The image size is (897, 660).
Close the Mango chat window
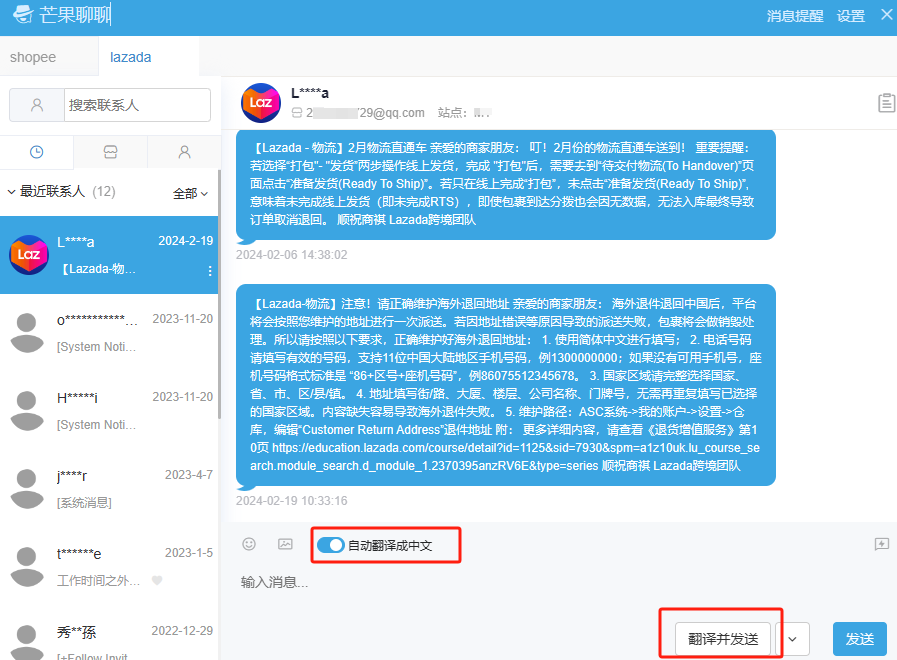pos(886,14)
